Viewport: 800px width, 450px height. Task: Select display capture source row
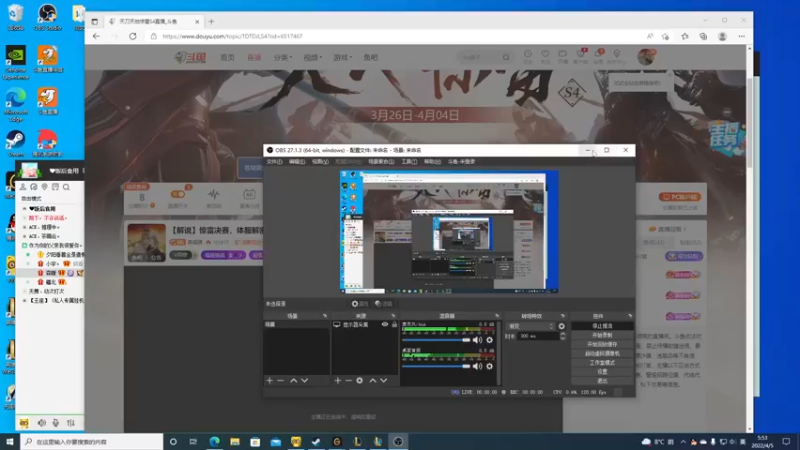[365, 324]
